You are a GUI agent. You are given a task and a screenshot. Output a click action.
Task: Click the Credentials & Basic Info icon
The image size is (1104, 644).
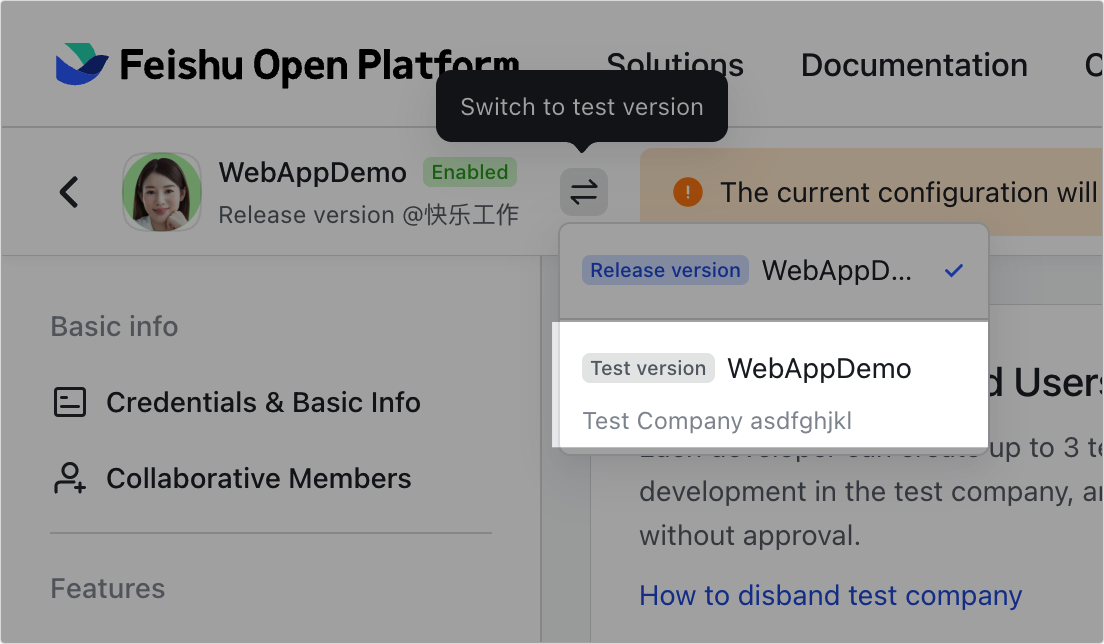(x=70, y=403)
